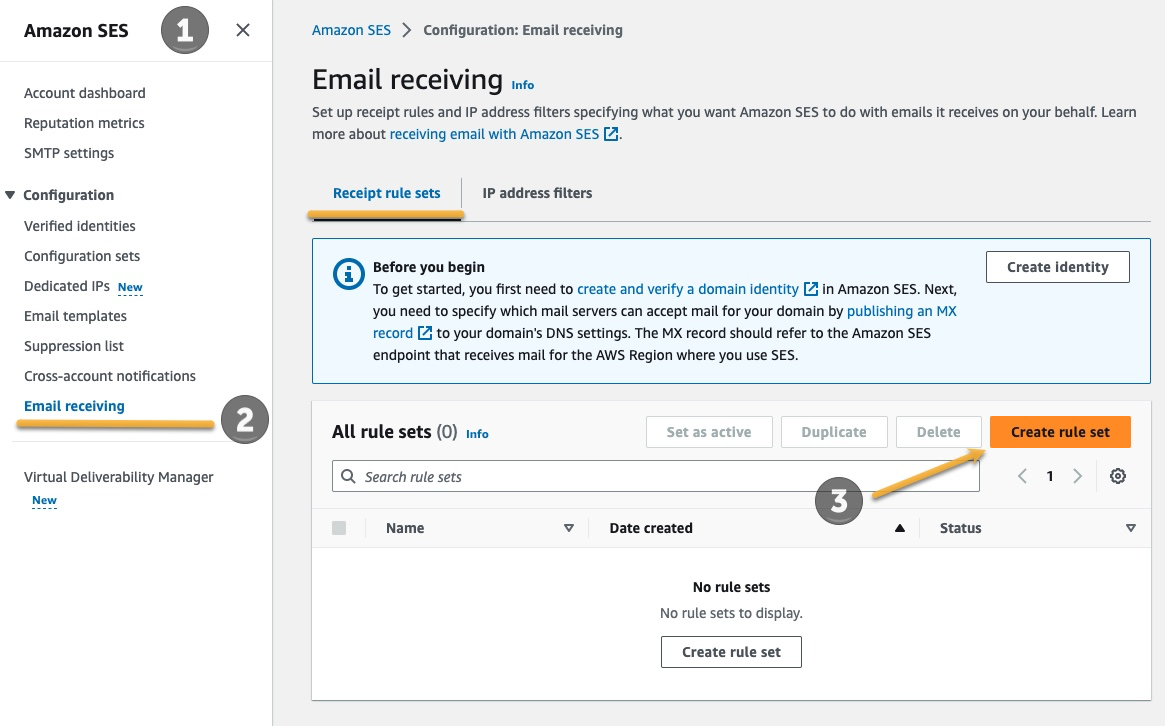This screenshot has width=1165, height=726.
Task: Click external link icon after receiving email
Action: click(611, 134)
